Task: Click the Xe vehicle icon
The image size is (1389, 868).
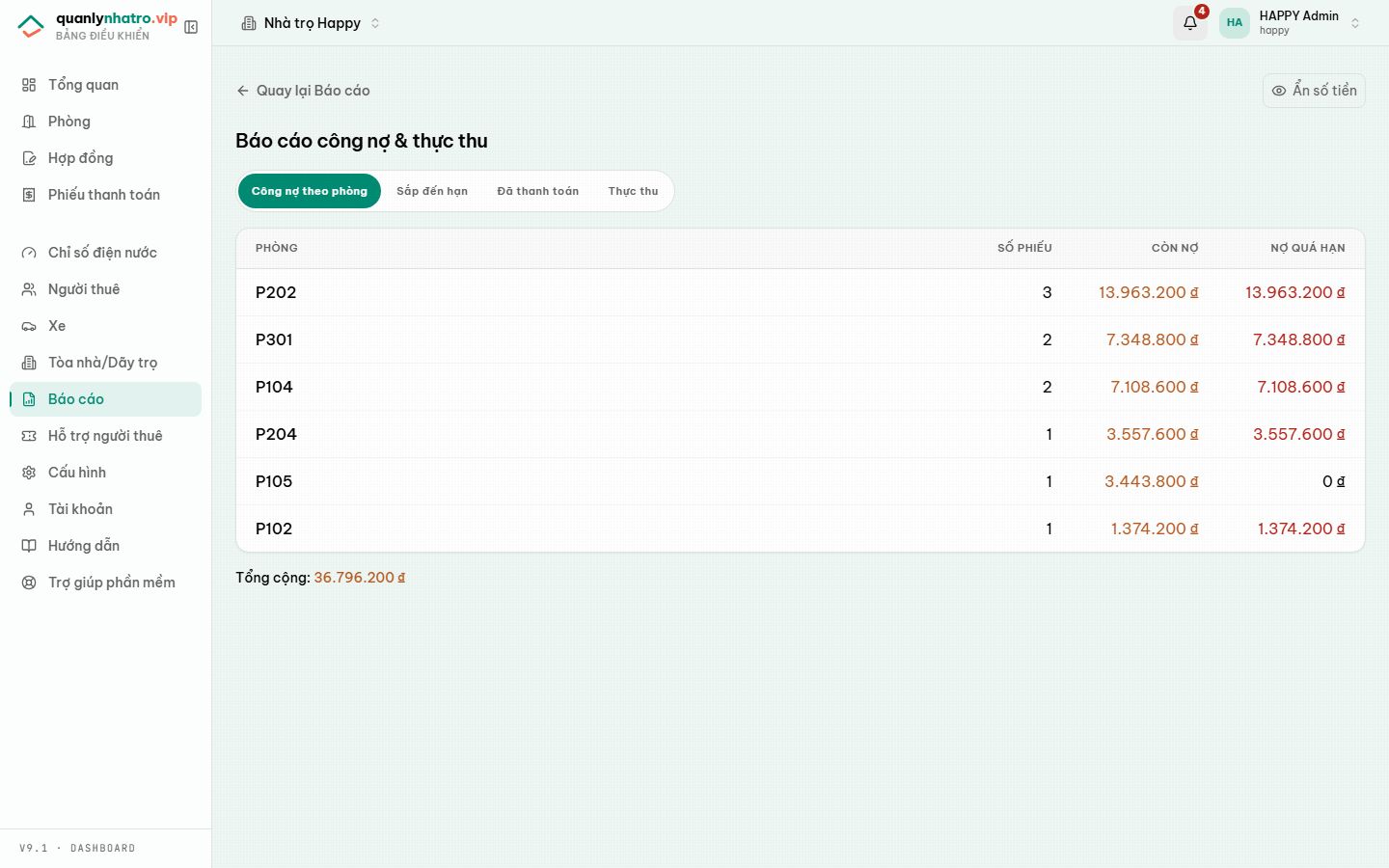Action: click(x=29, y=326)
